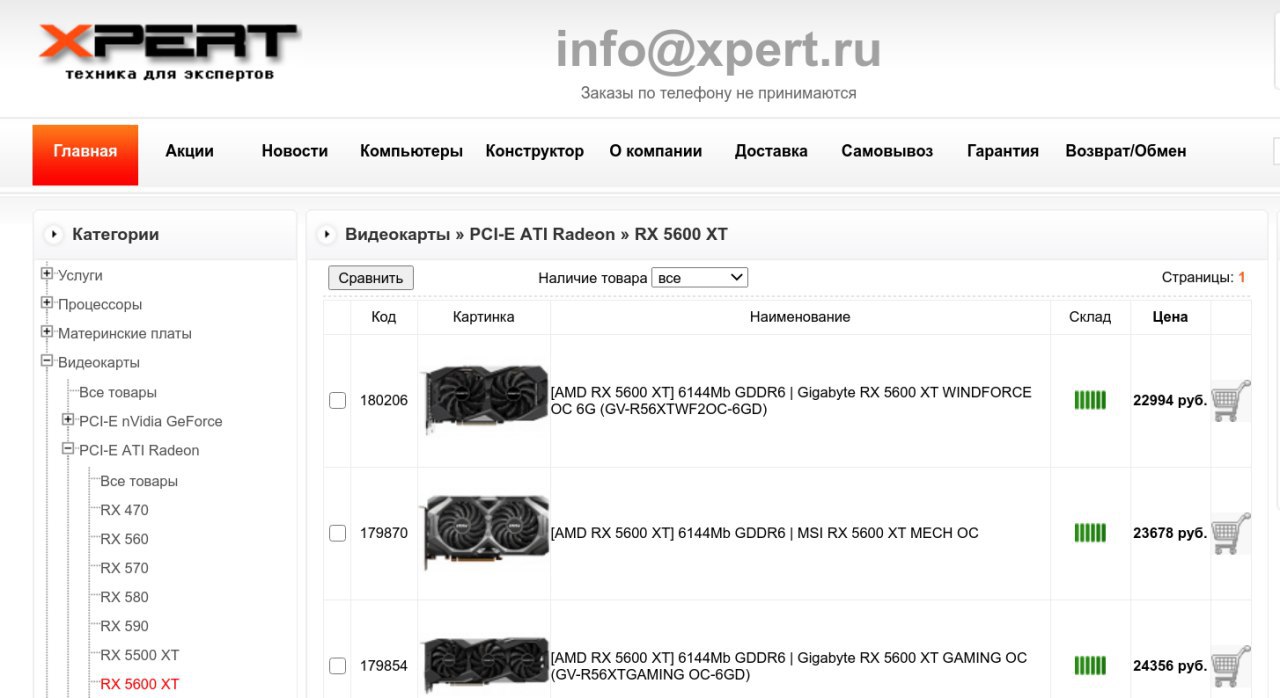1280x698 pixels.
Task: Add Gigabyte WINDFORCE OC card to cart
Action: [1230, 400]
